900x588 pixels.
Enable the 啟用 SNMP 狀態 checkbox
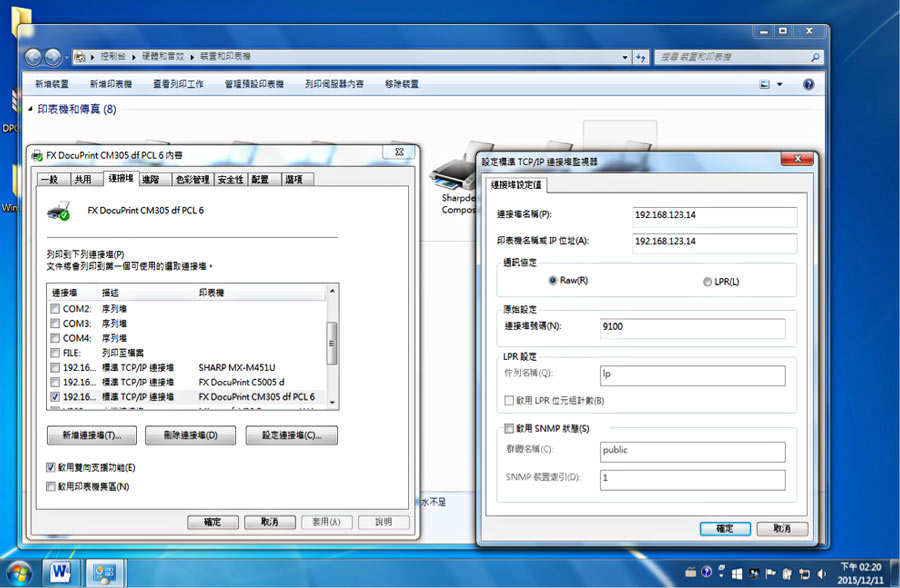[509, 428]
